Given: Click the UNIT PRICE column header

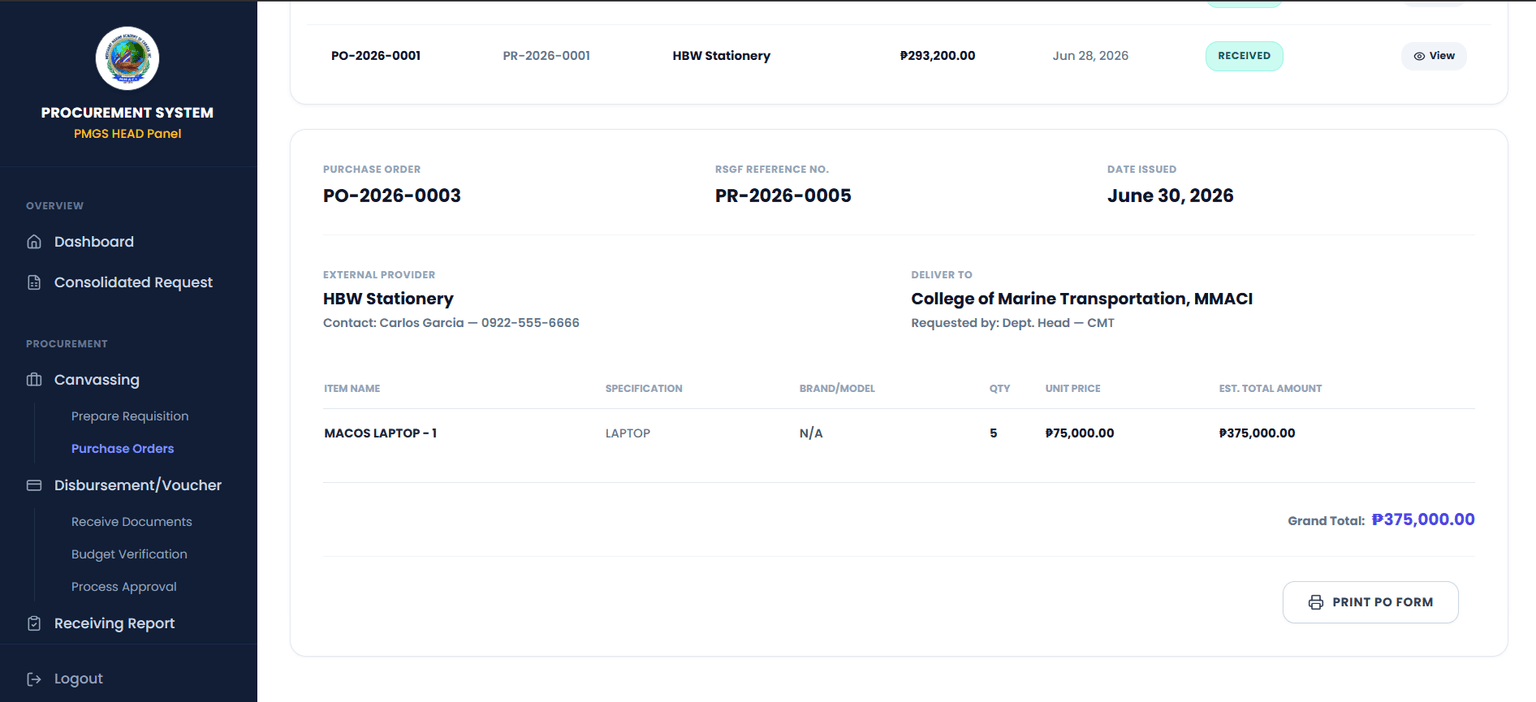Looking at the screenshot, I should 1073,389.
